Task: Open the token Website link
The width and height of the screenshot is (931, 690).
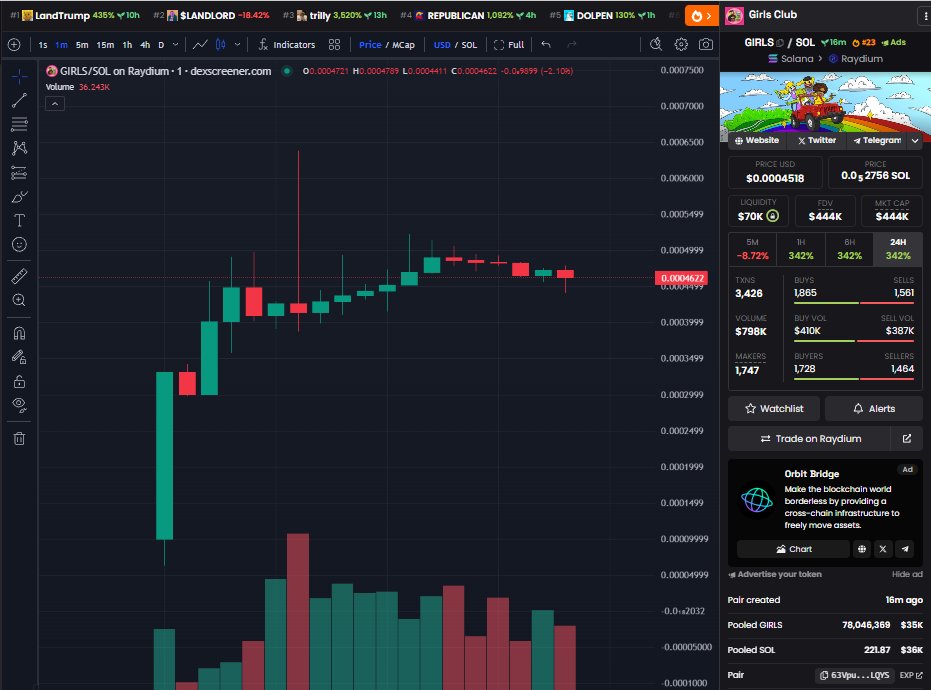Action: point(757,141)
